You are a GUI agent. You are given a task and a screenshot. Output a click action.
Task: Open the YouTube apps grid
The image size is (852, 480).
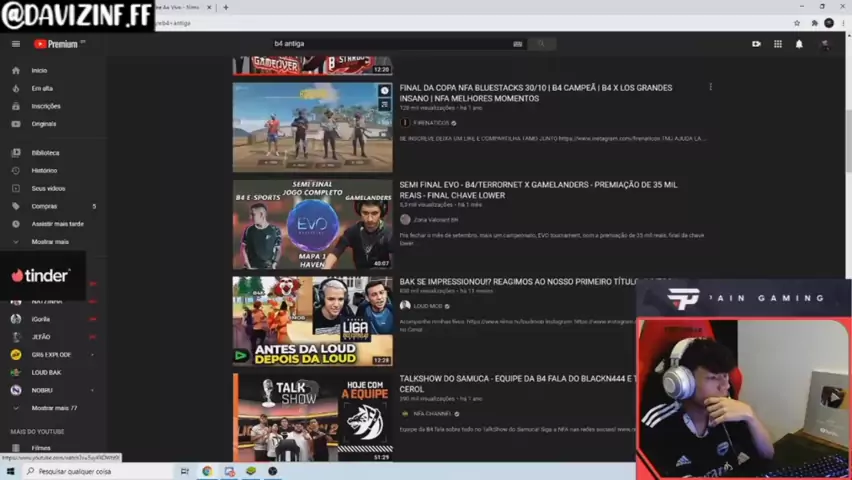coord(778,44)
